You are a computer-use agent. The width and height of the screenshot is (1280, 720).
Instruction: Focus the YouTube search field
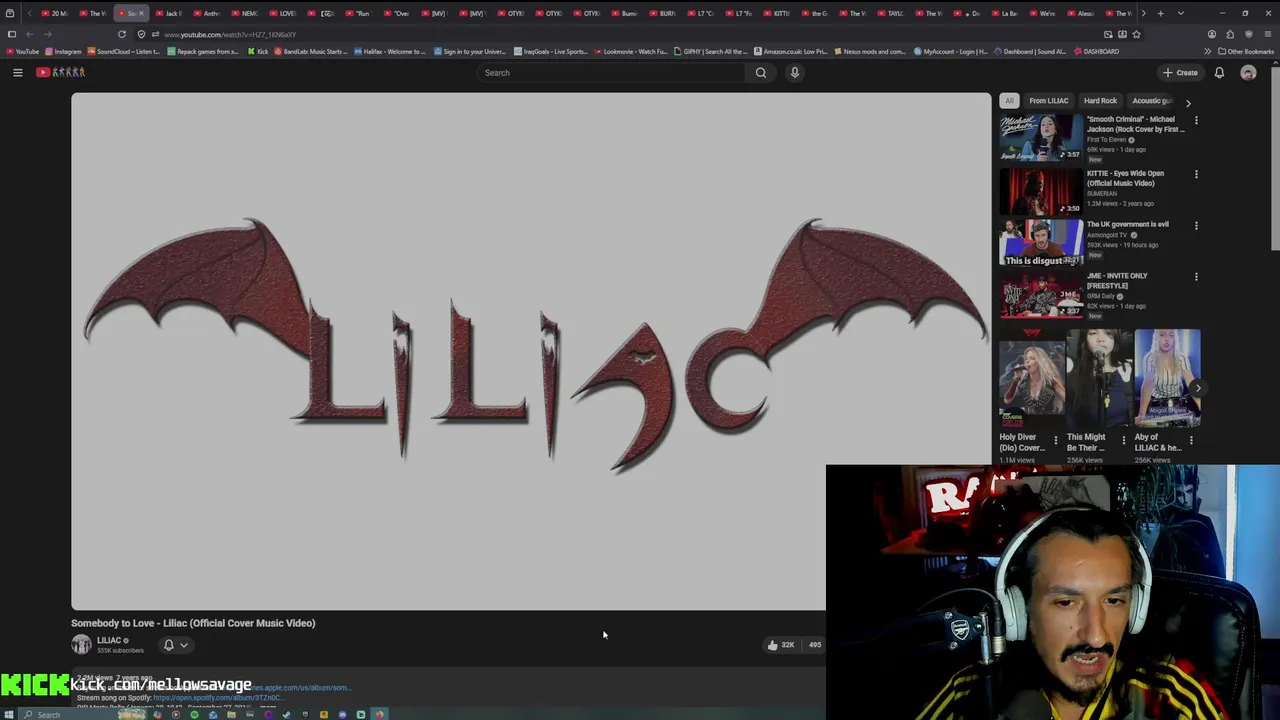click(610, 72)
